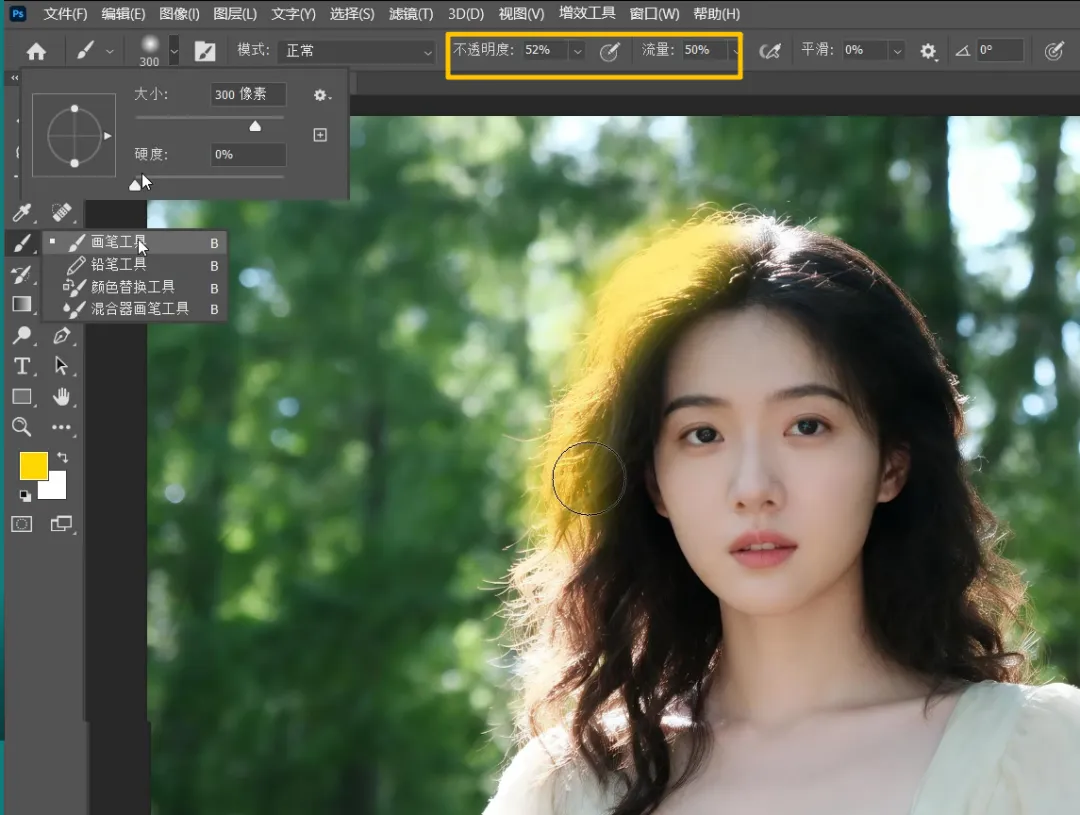
Task: Choose 混合器画笔工具 from the flyout
Action: [x=139, y=309]
